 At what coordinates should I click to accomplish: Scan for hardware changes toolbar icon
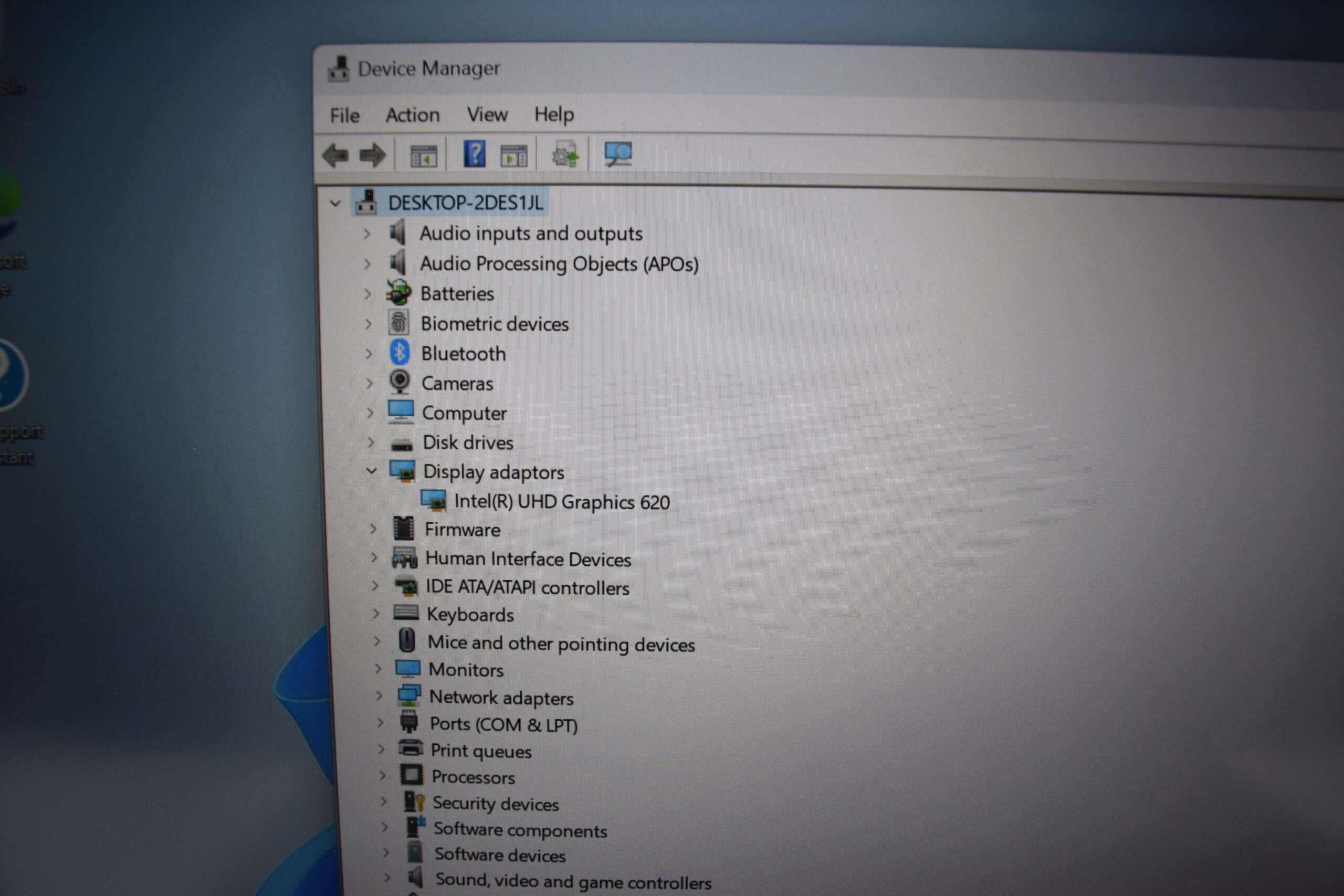click(x=618, y=154)
